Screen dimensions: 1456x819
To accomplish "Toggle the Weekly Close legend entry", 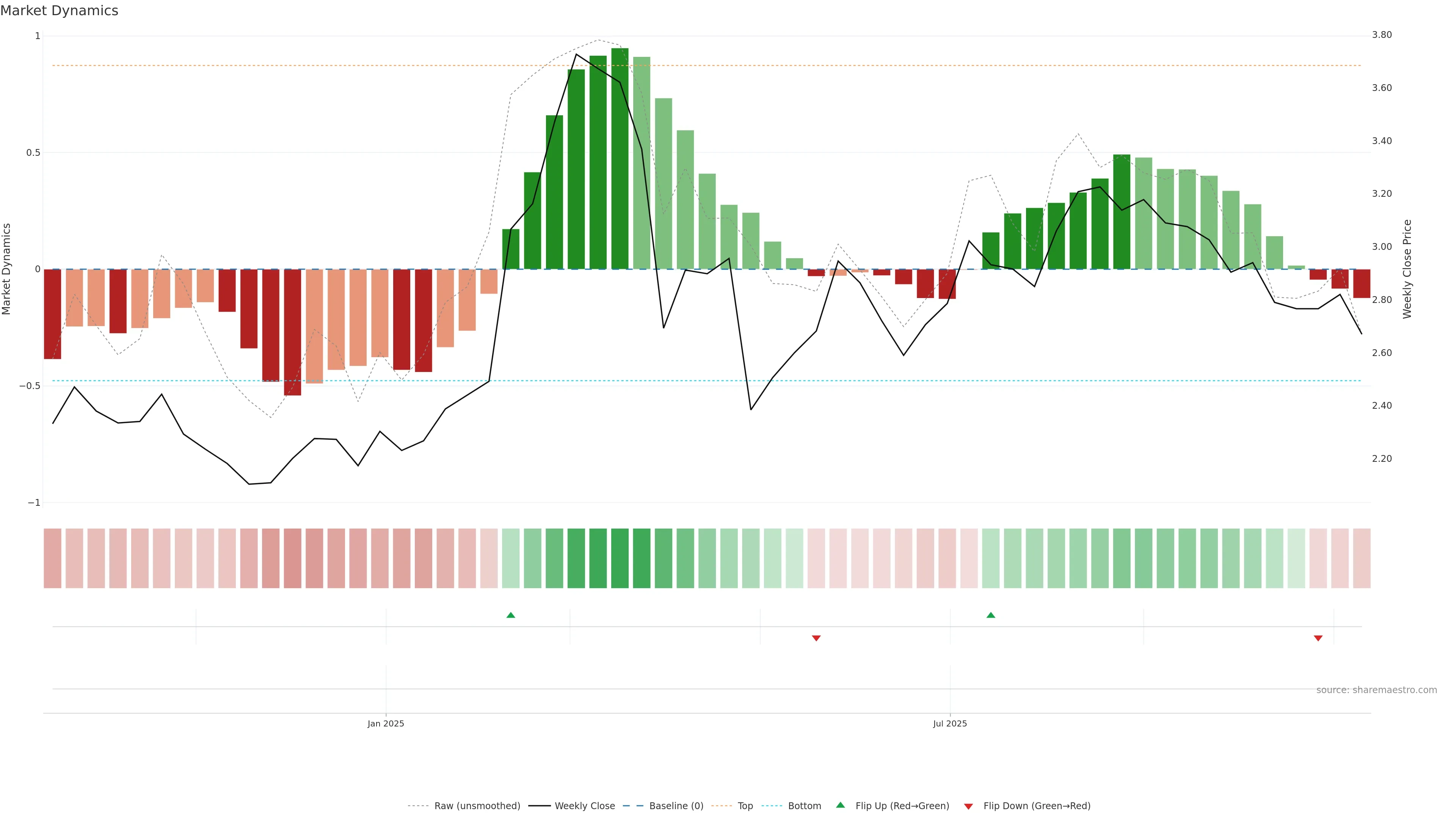I will (584, 806).
